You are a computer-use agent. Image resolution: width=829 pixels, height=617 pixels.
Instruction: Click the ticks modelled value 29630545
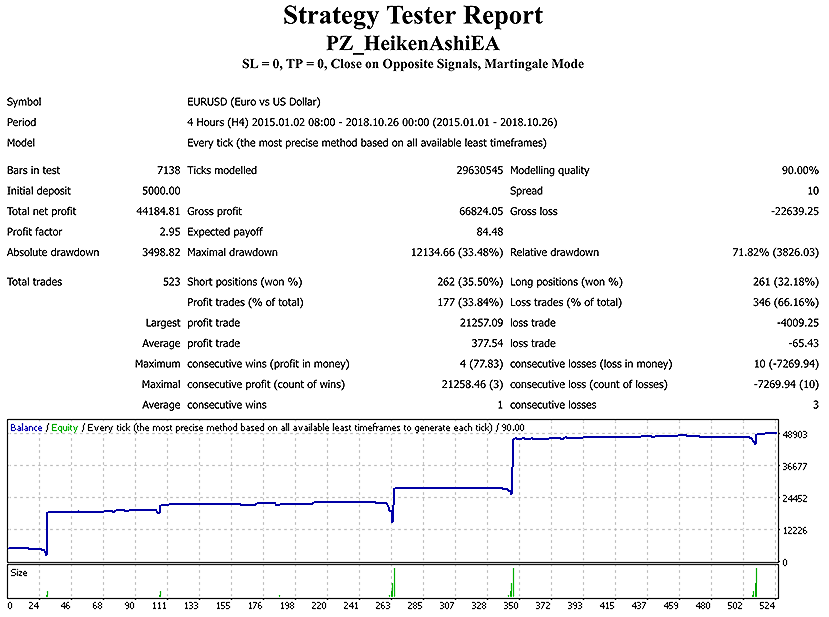480,170
